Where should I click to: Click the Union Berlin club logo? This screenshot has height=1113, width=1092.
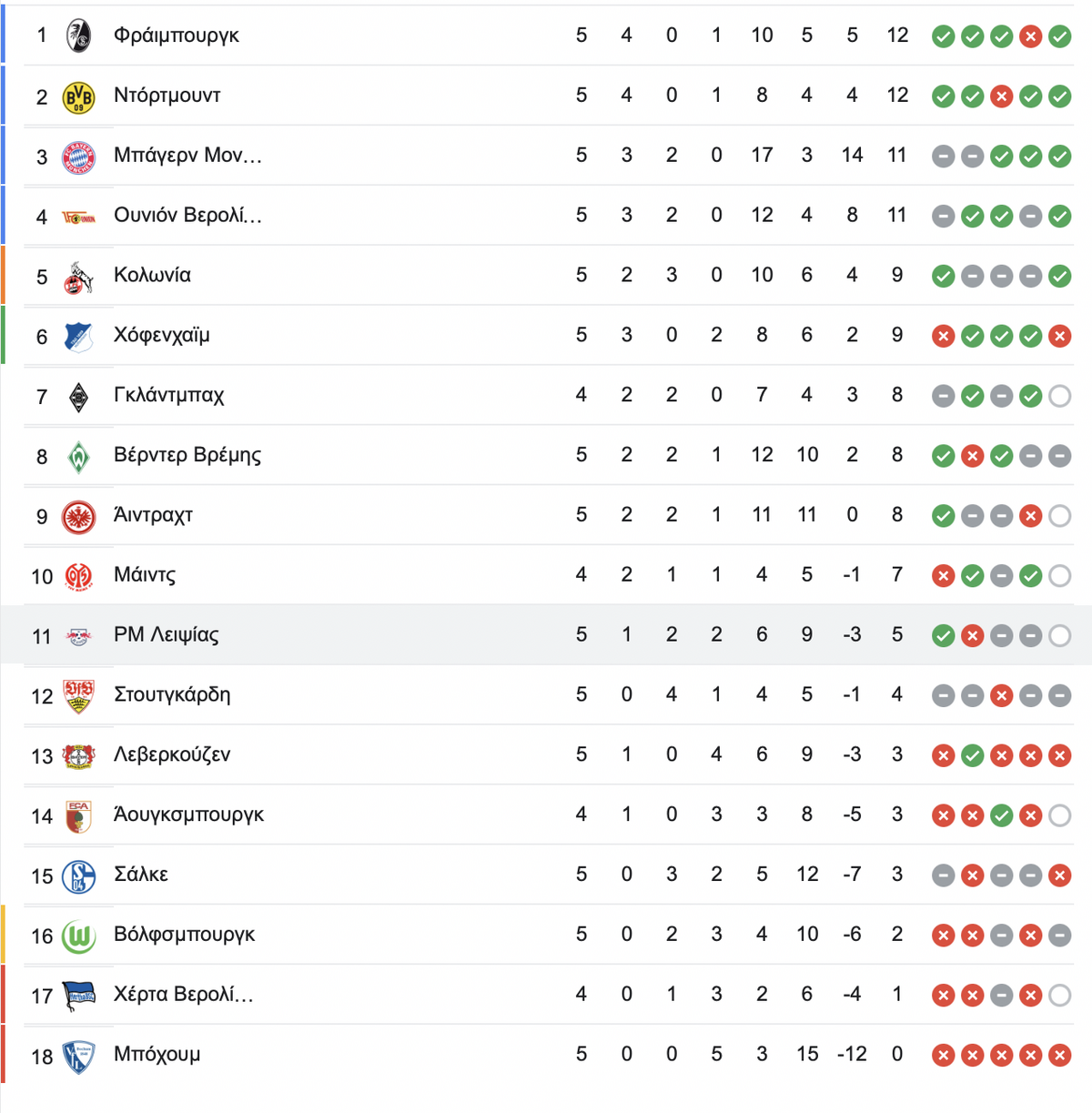(78, 217)
